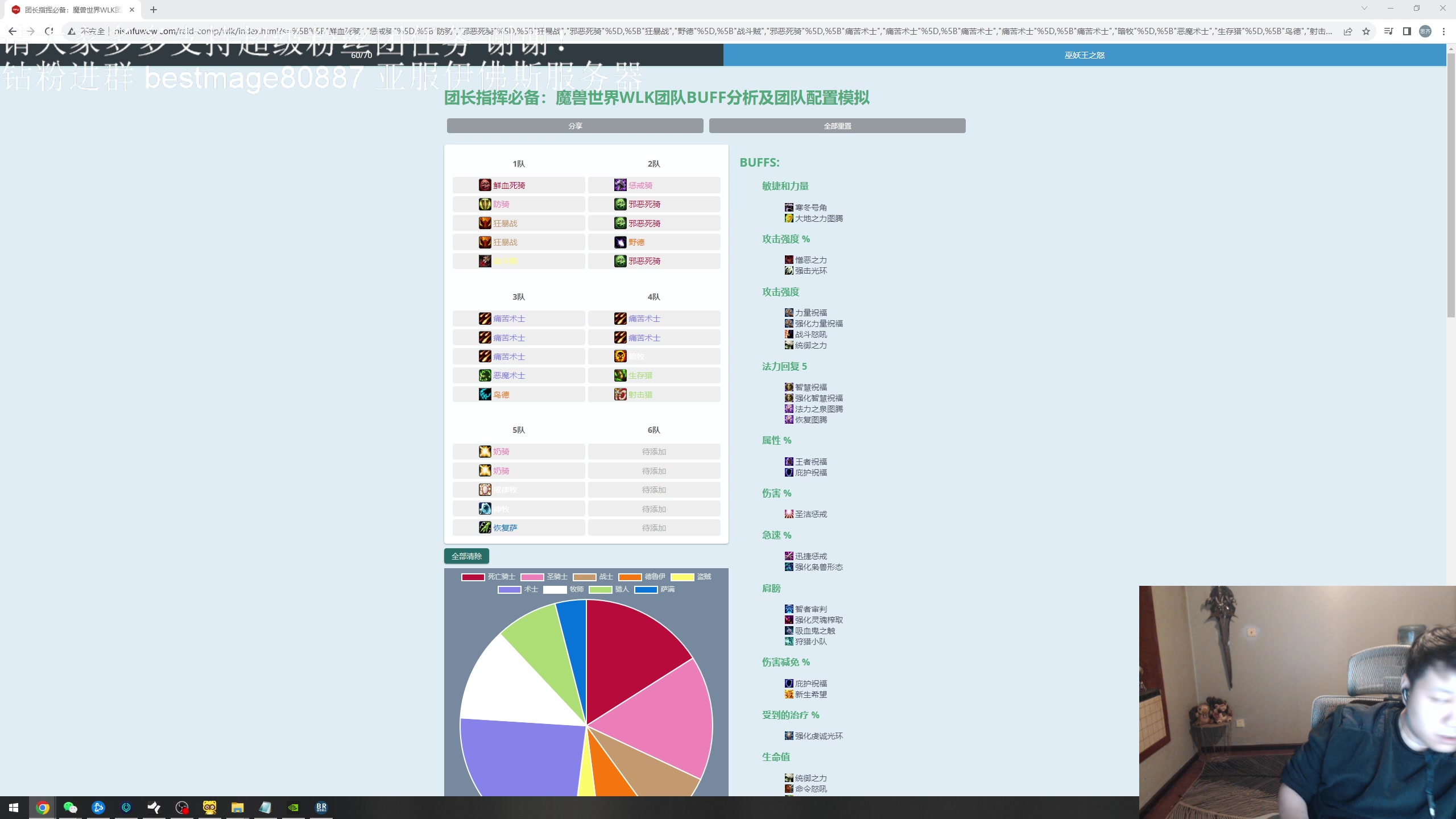Click the 全部清除 clear-all button
Image resolution: width=1456 pixels, height=819 pixels.
pos(466,556)
